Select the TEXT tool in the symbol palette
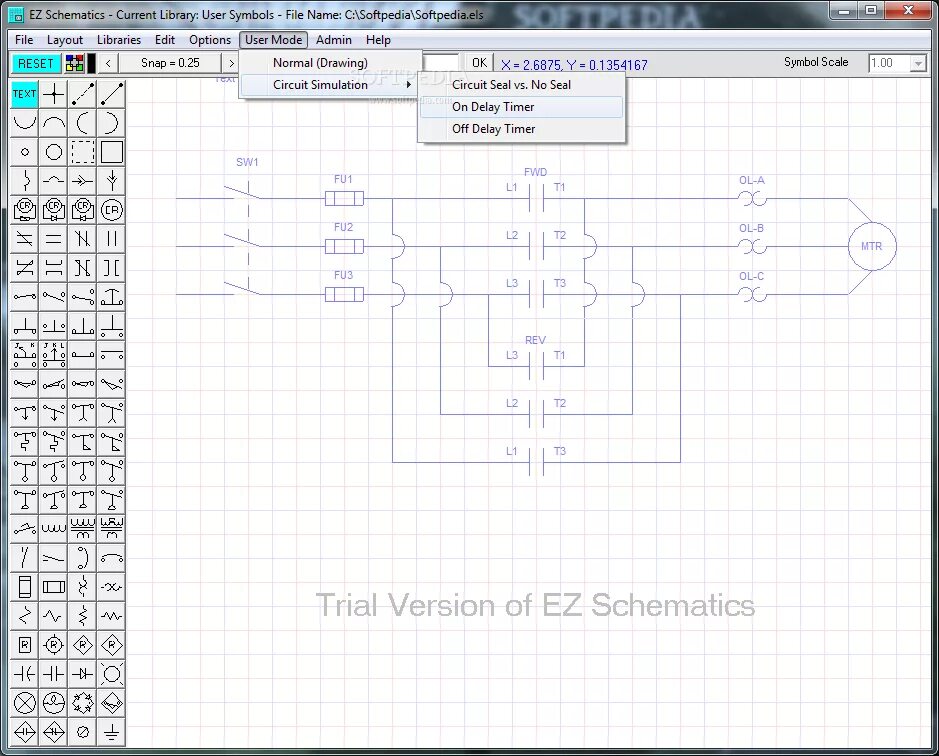The width and height of the screenshot is (939, 756). pyautogui.click(x=24, y=94)
